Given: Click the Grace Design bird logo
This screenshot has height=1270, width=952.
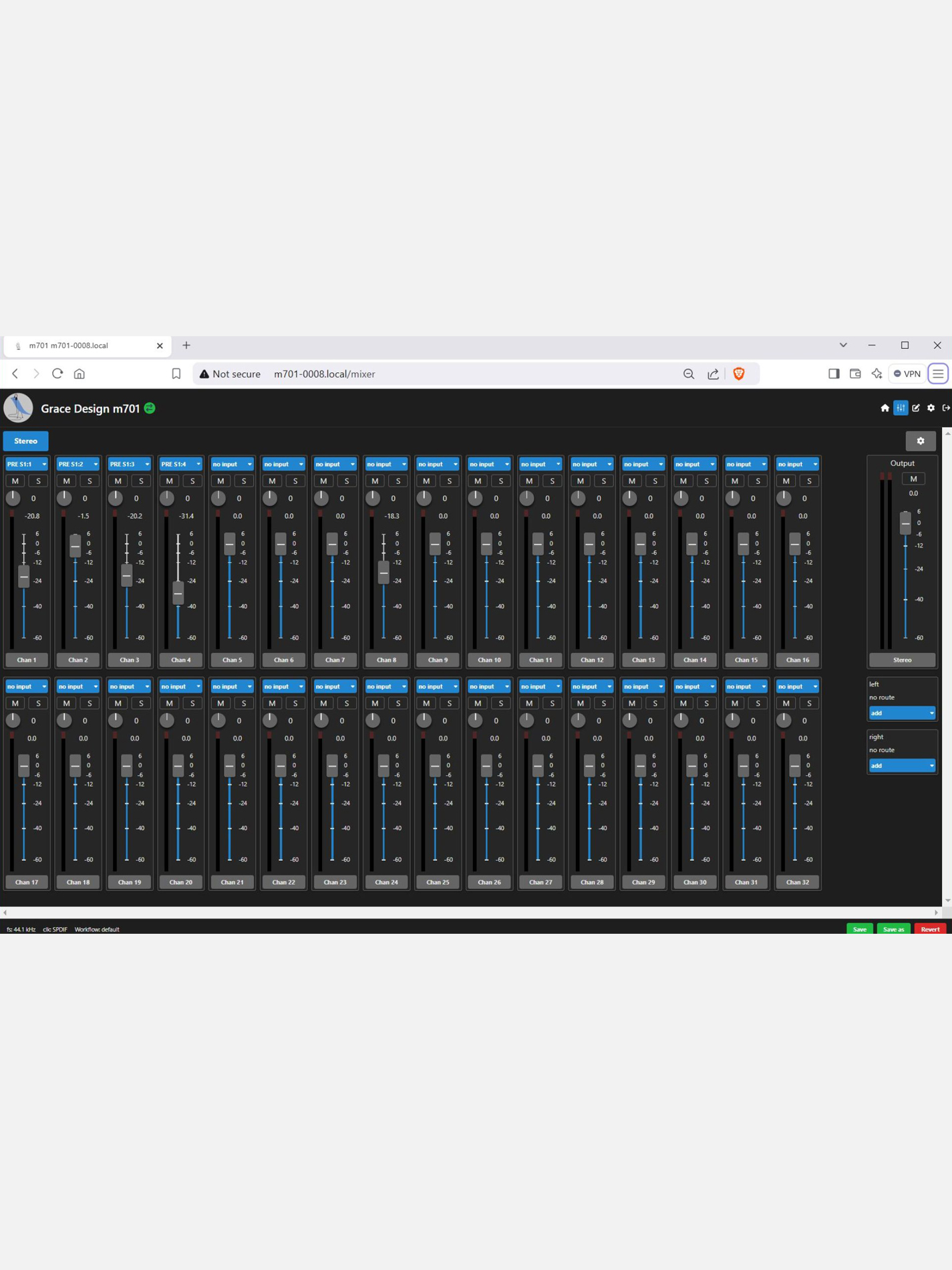Looking at the screenshot, I should pyautogui.click(x=18, y=408).
